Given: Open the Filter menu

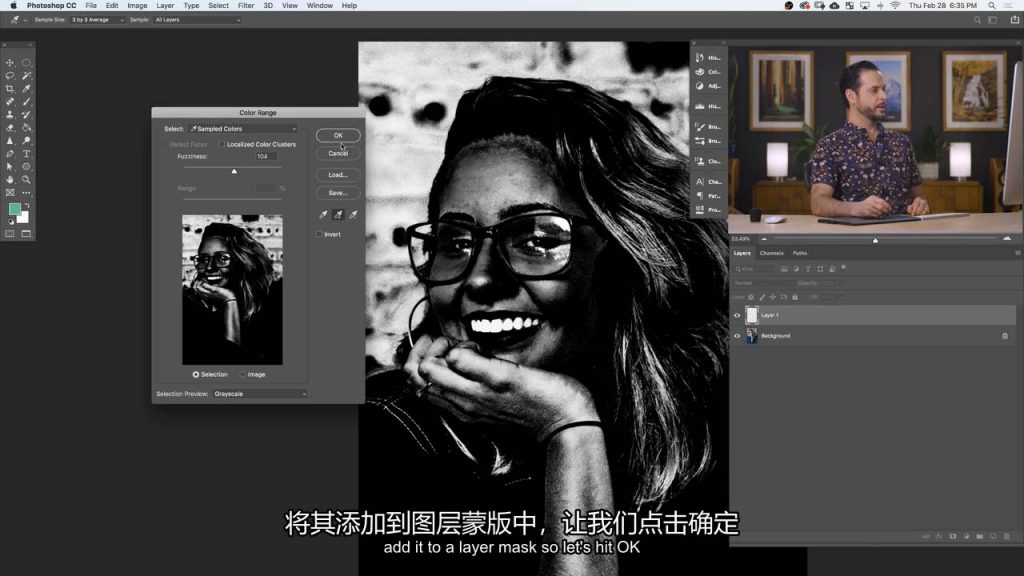Looking at the screenshot, I should click(245, 6).
